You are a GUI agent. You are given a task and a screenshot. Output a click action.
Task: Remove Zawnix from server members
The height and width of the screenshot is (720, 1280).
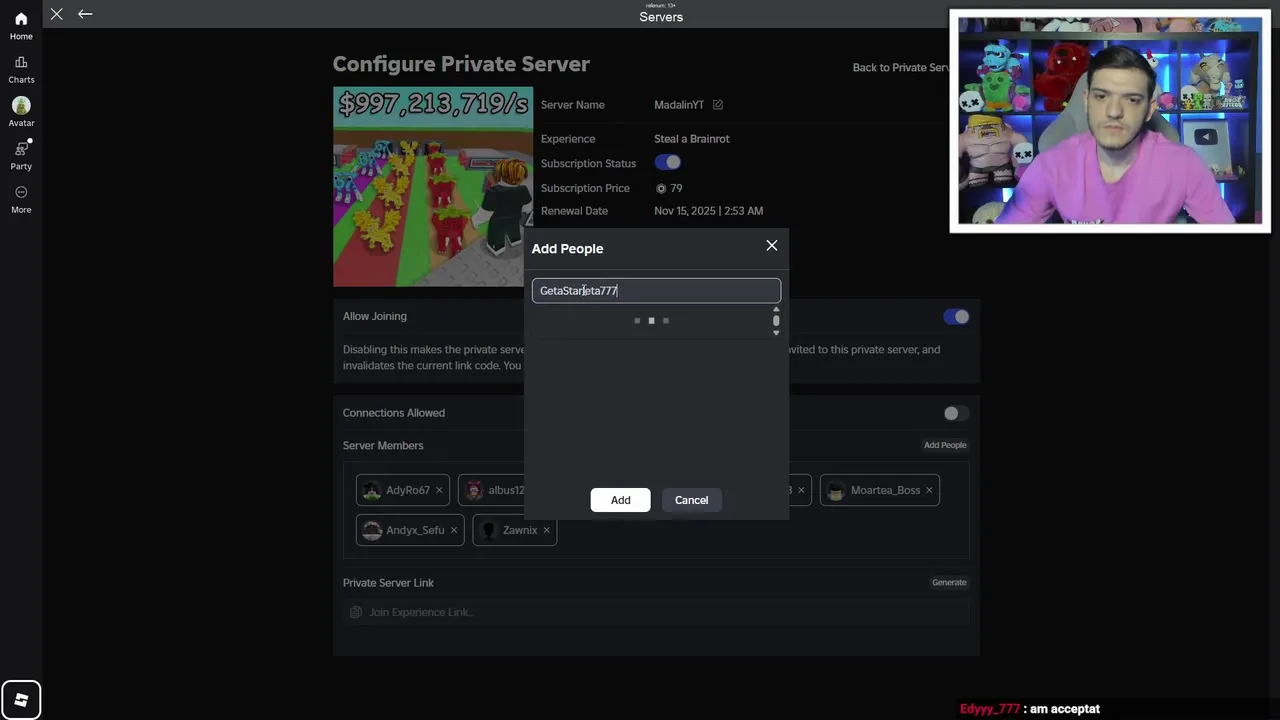(546, 530)
